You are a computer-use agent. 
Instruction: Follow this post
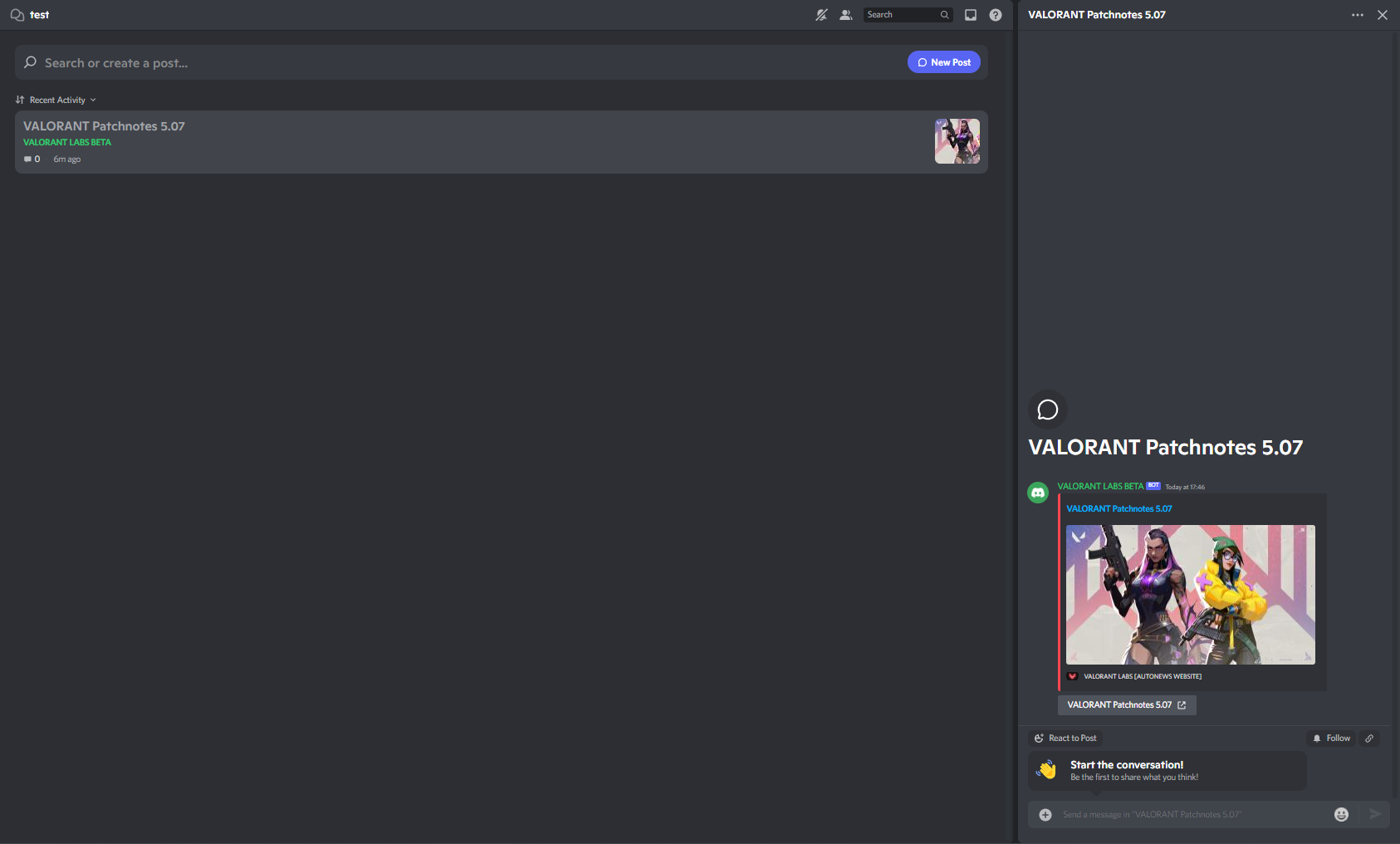[1331, 738]
